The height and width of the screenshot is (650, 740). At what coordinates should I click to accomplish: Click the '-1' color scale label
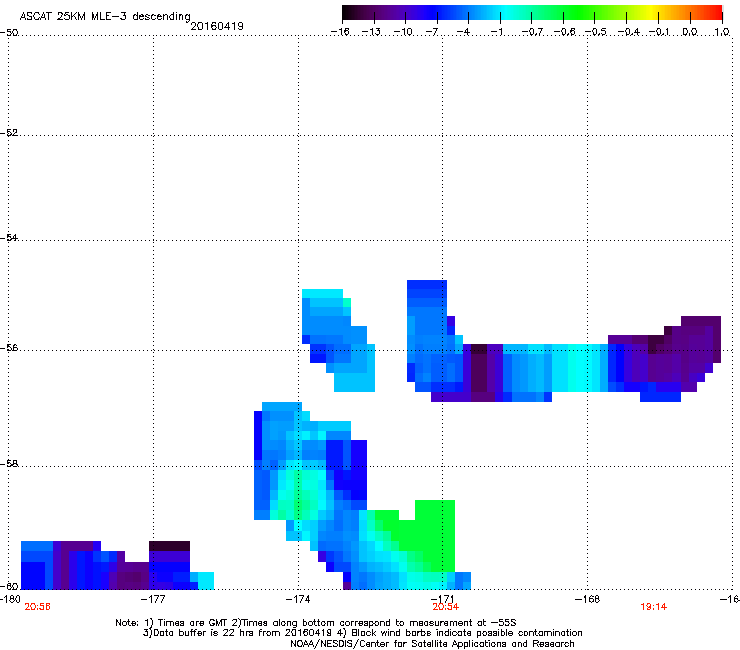click(x=496, y=32)
